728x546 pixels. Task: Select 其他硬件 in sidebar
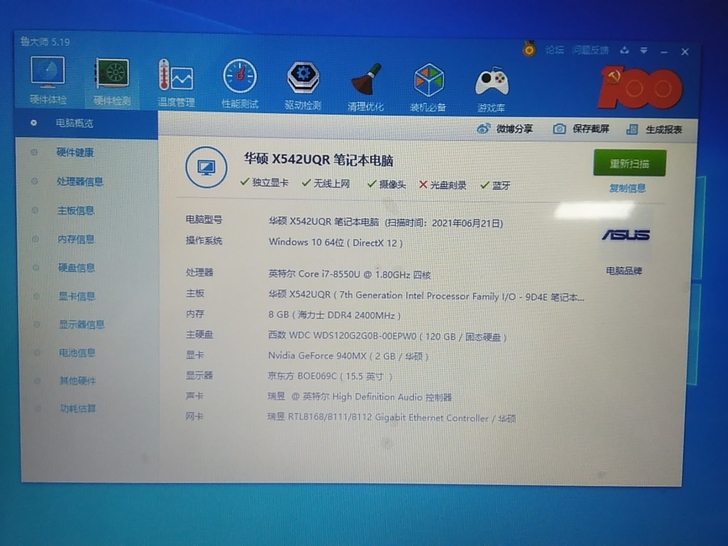(x=78, y=381)
